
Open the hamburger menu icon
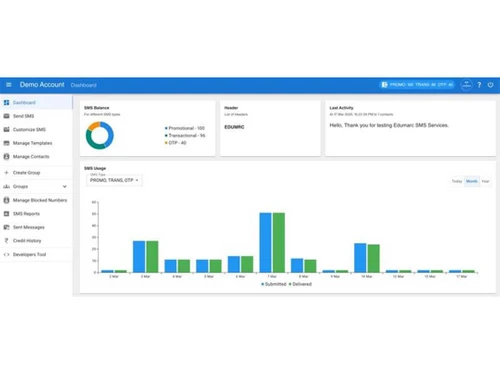tap(9, 85)
